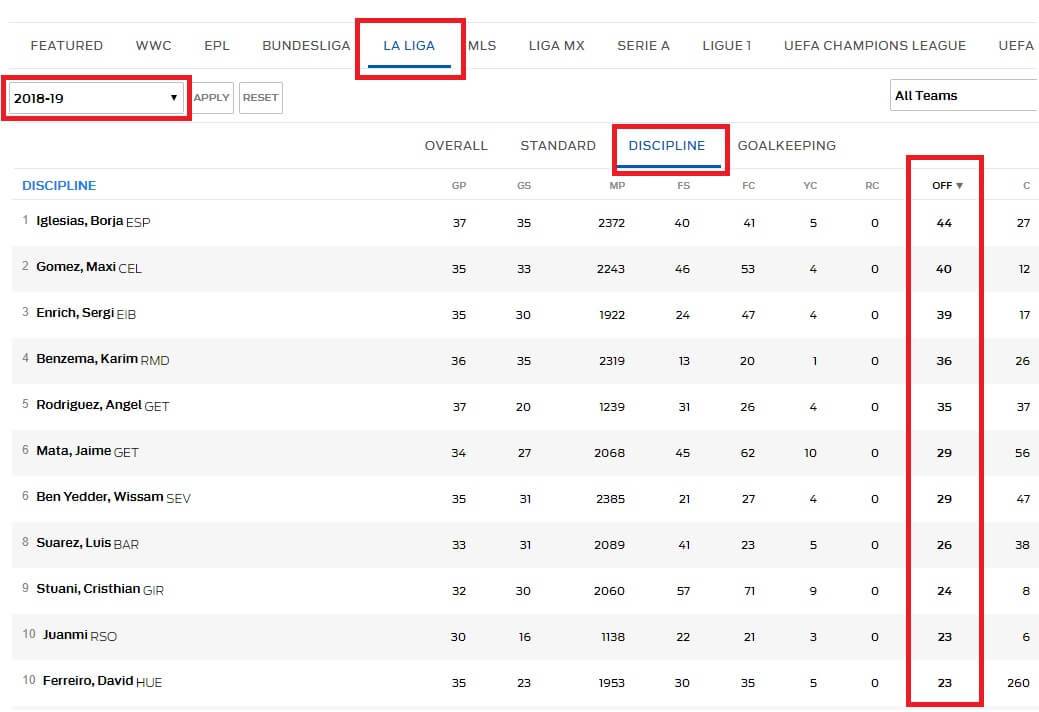
Task: Select the UEFA Champions League tab
Action: (x=874, y=46)
